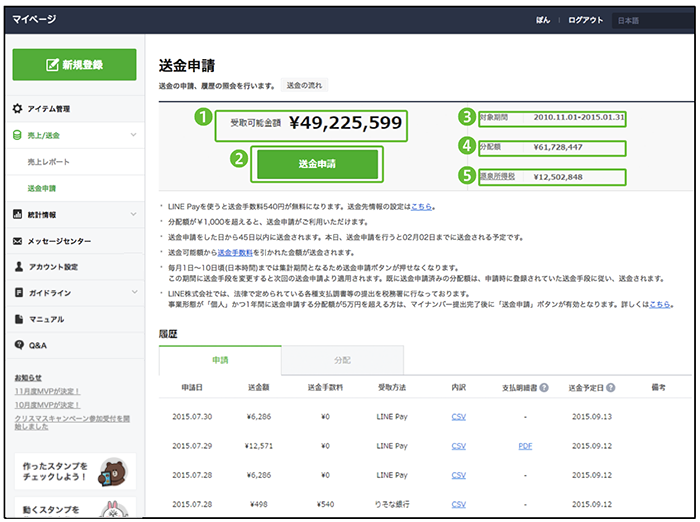Click the 動くスタンプを banner with rabbit

(75, 507)
